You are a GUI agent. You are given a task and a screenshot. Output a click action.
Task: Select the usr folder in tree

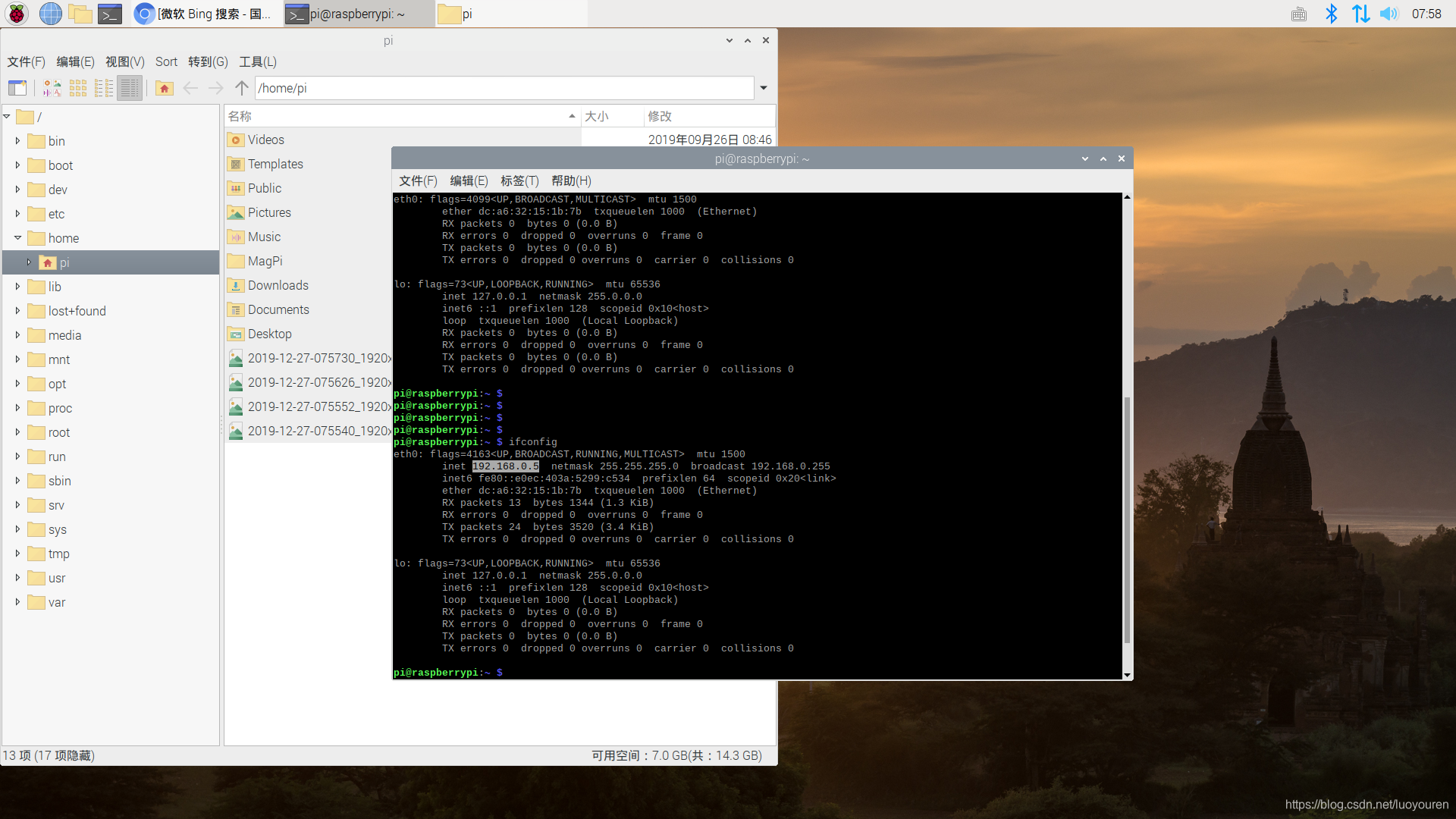coord(57,578)
